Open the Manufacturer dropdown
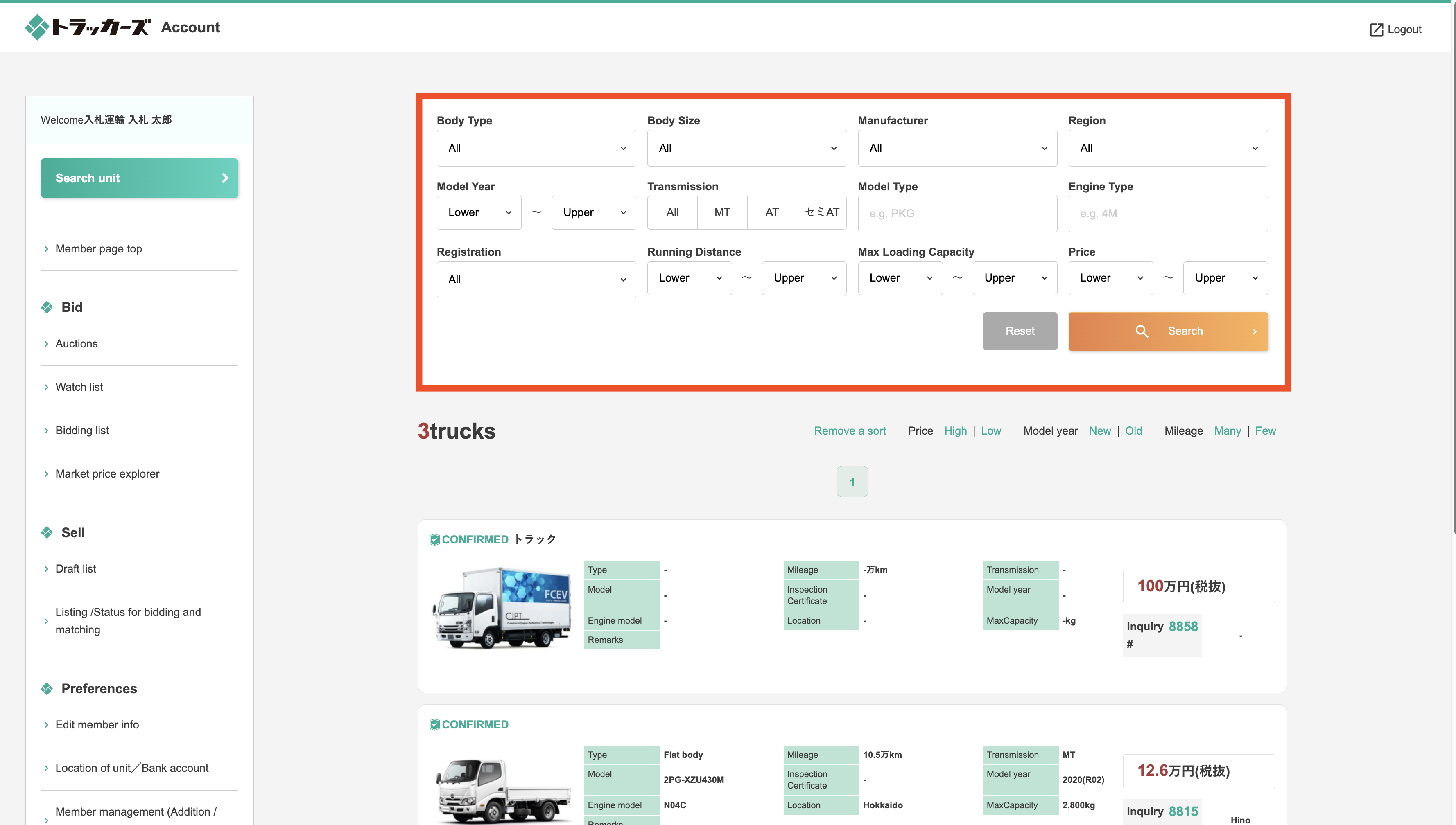The width and height of the screenshot is (1456, 825). tap(957, 148)
